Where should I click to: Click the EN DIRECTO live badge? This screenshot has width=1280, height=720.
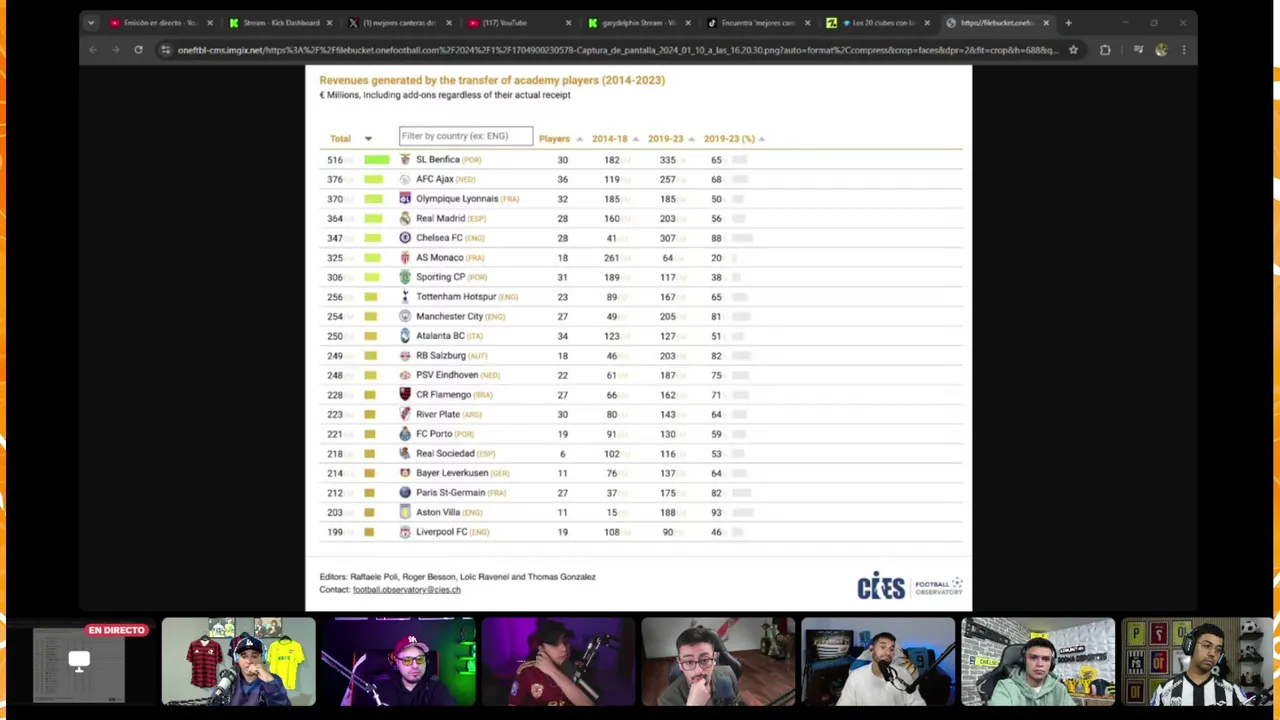pos(117,630)
